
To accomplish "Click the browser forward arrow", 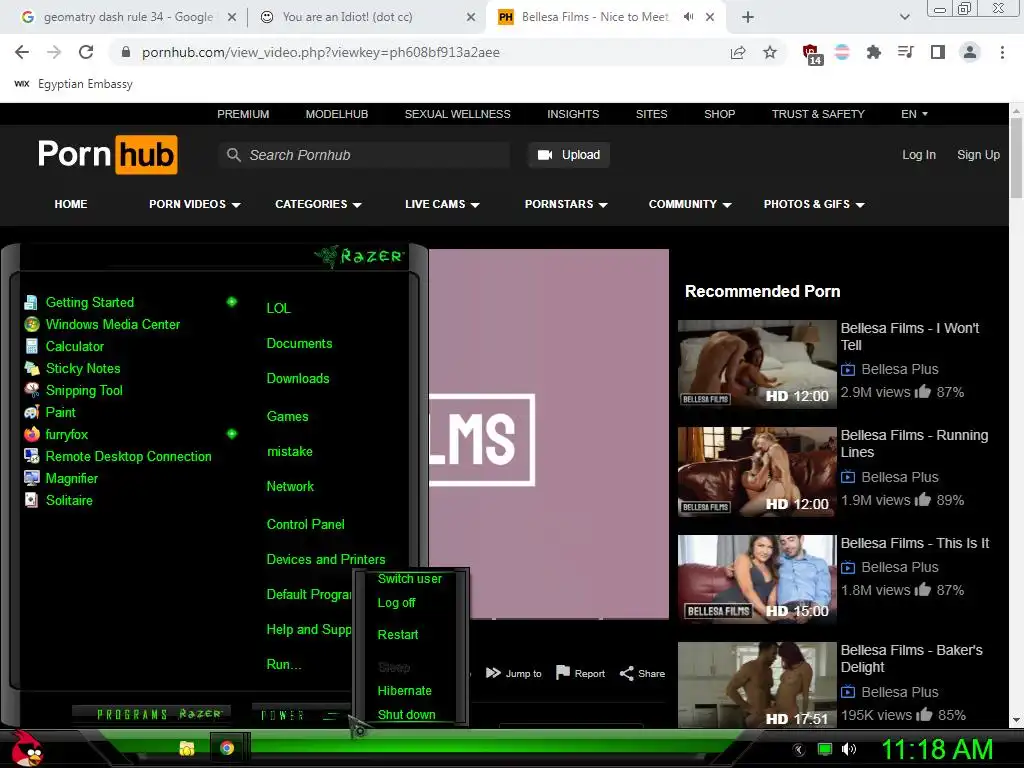I will coord(54,52).
